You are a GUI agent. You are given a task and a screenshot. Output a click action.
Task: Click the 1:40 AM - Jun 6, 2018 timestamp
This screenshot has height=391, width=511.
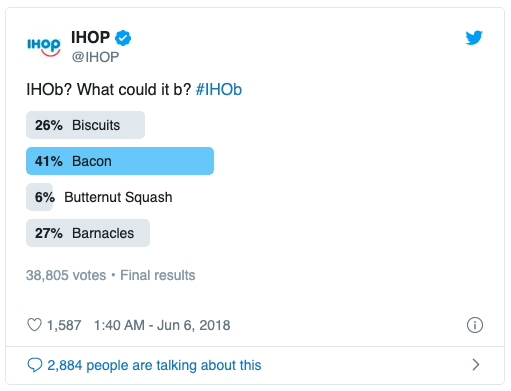[x=162, y=325]
